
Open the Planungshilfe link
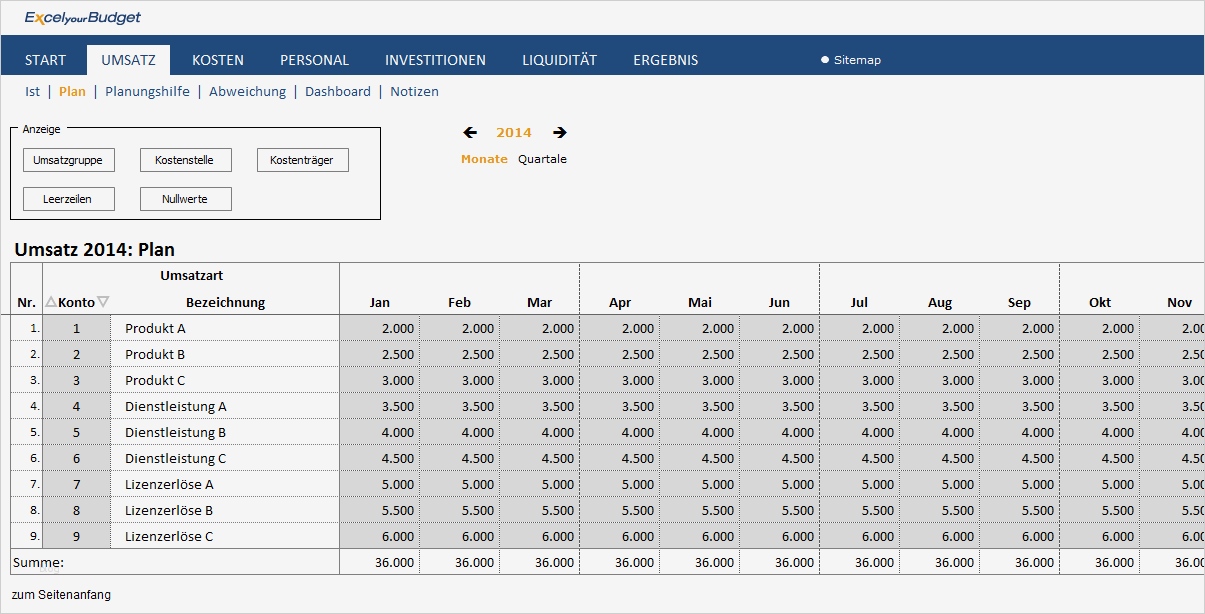(149, 91)
